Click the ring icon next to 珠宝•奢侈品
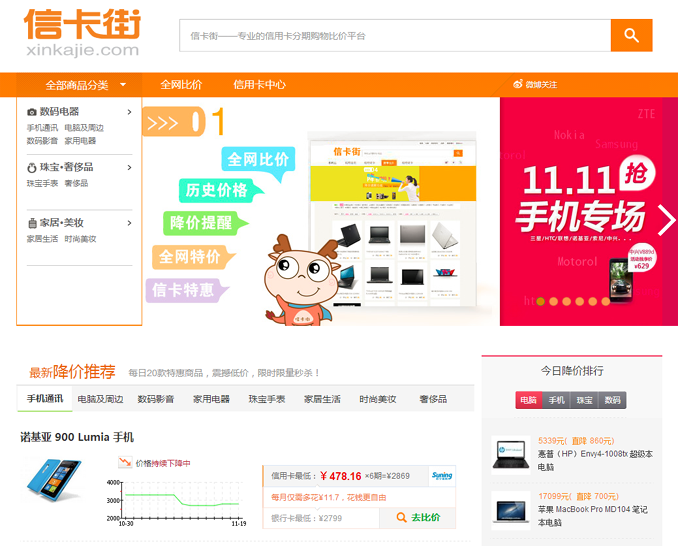The image size is (678, 546). (x=32, y=168)
